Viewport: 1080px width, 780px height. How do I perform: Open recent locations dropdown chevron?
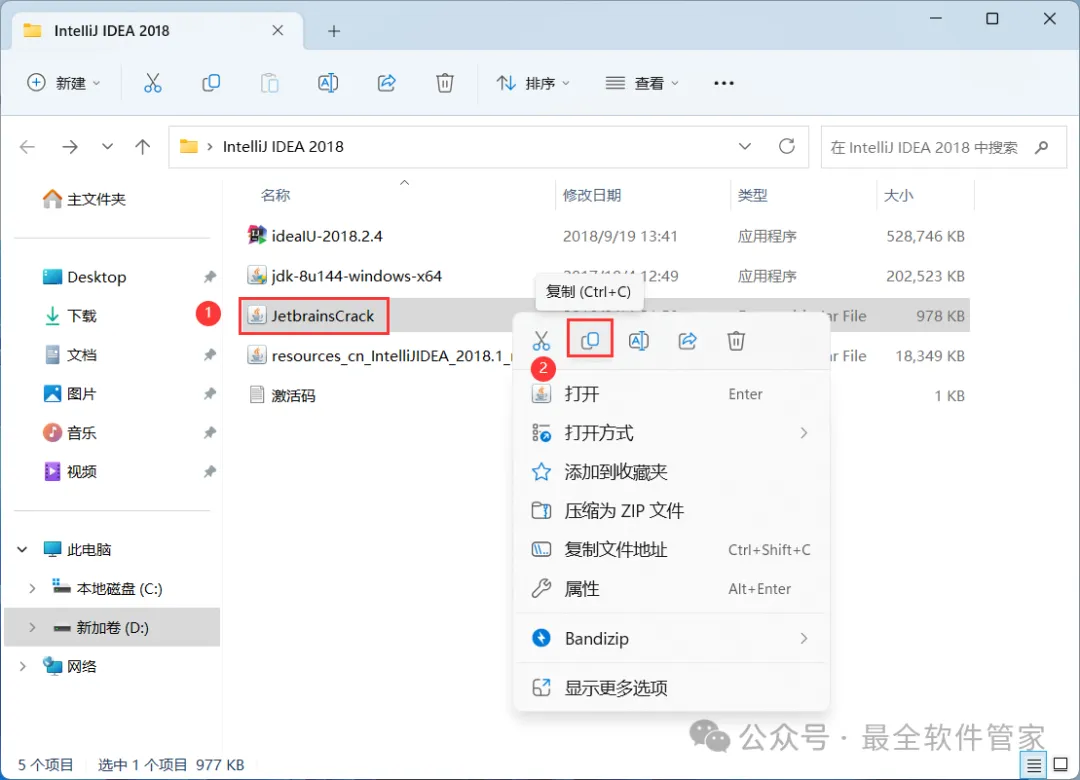(x=107, y=147)
